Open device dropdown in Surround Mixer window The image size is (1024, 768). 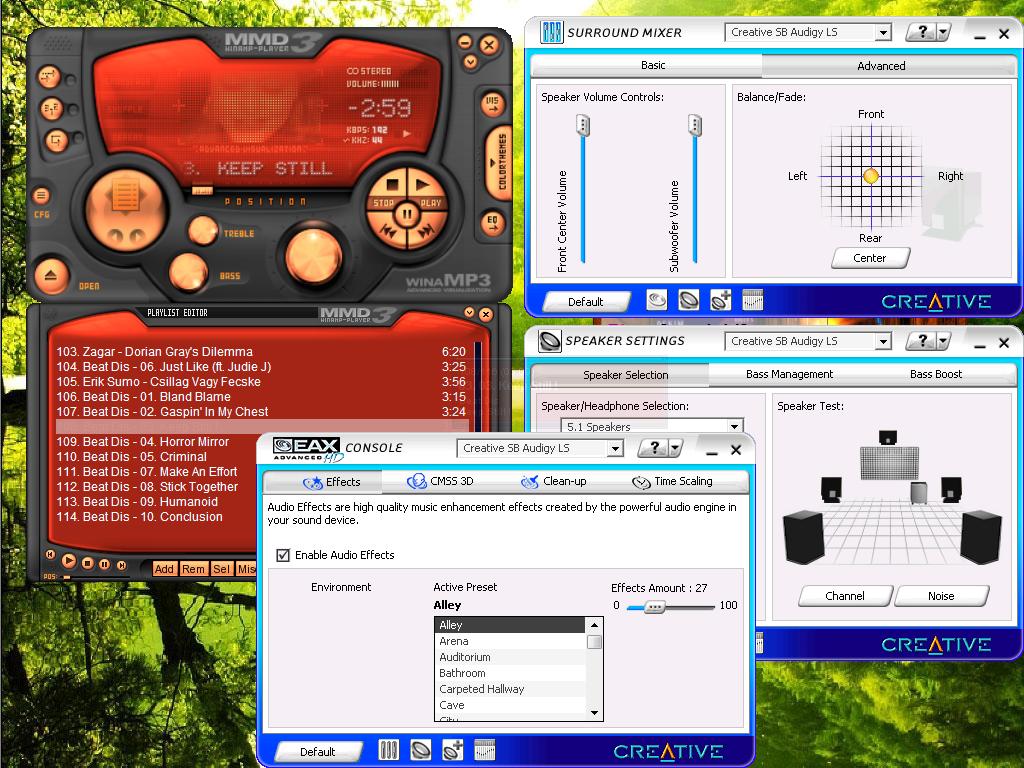coord(883,33)
